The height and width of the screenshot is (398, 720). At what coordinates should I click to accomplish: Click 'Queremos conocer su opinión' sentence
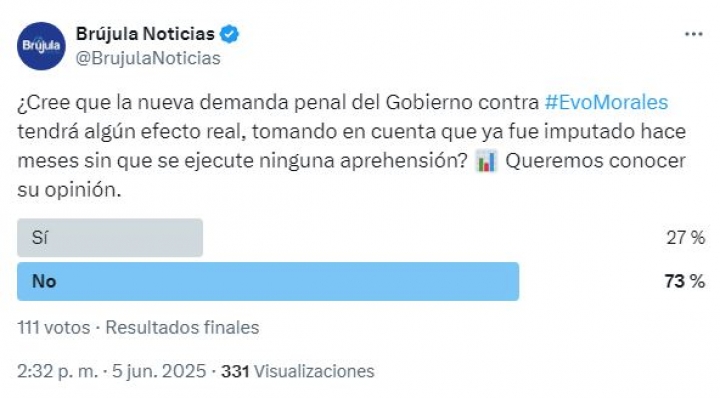(x=351, y=175)
